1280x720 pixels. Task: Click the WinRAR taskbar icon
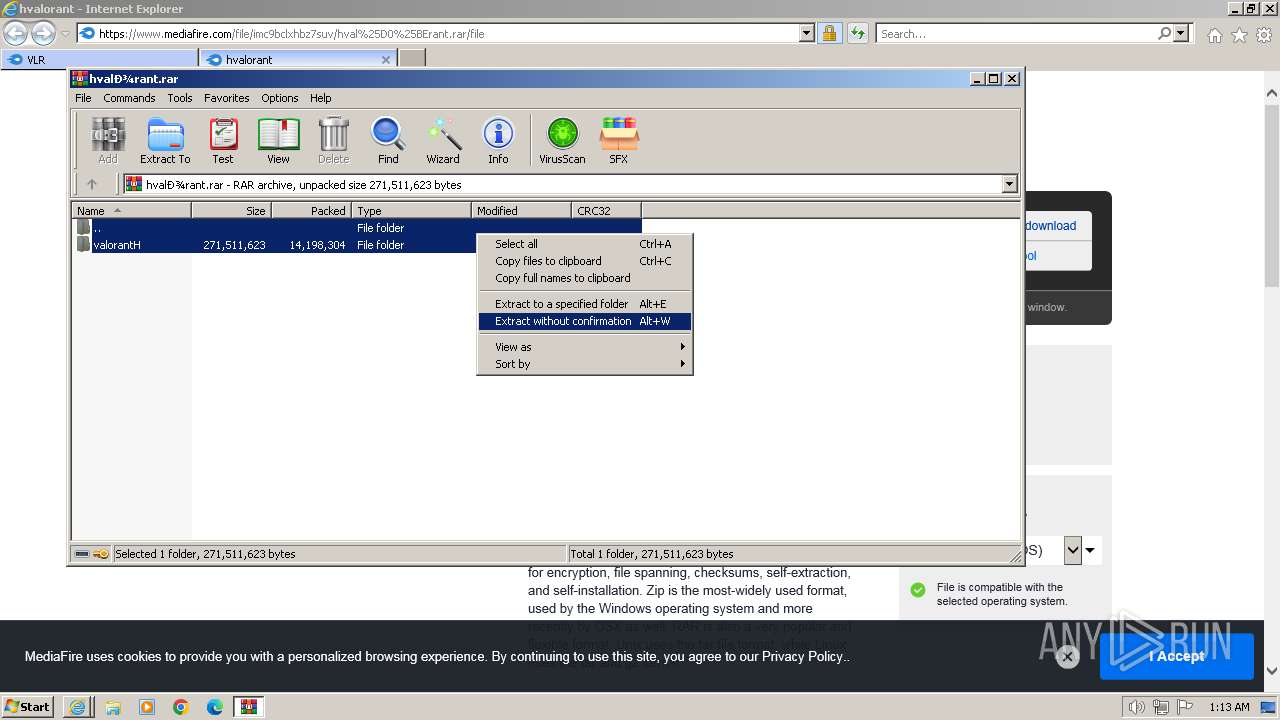point(248,707)
